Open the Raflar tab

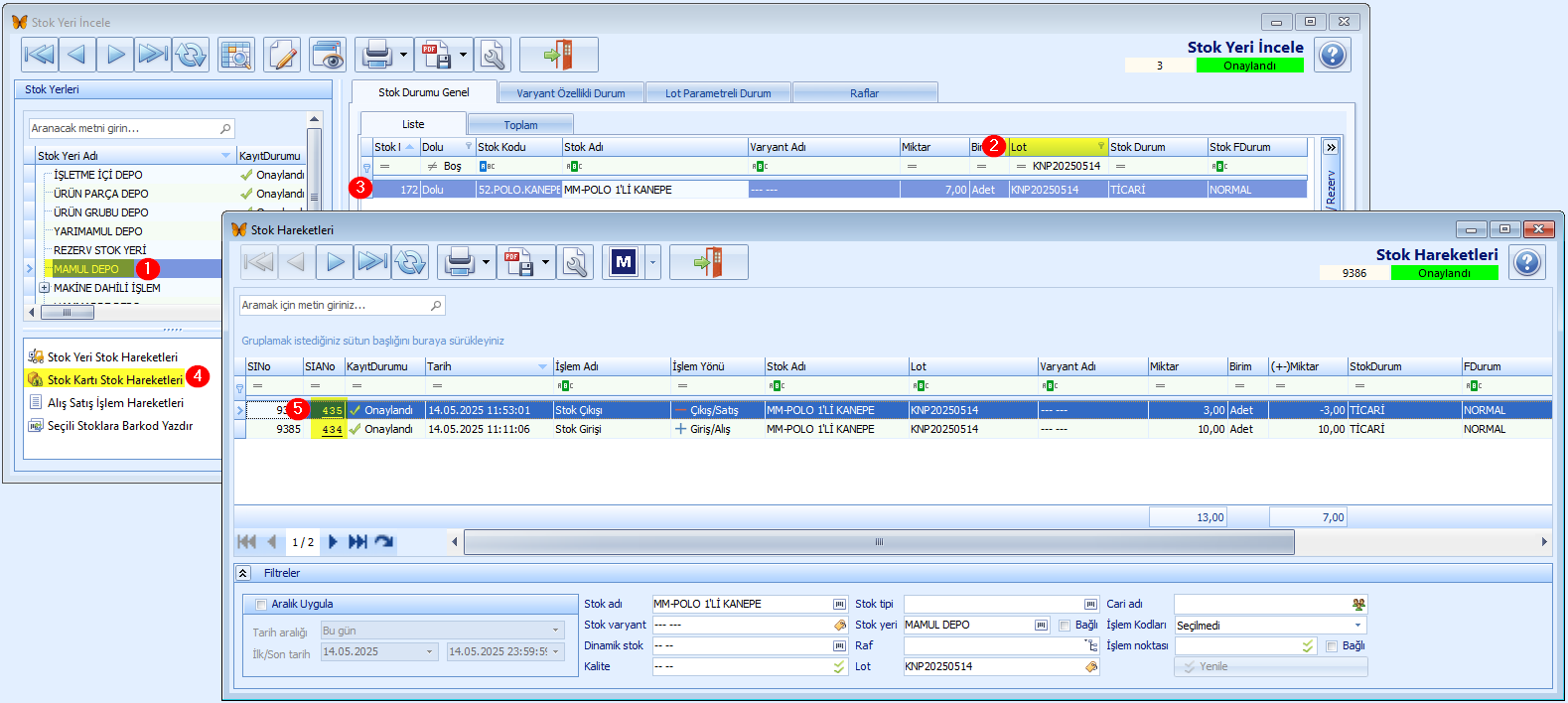(865, 93)
